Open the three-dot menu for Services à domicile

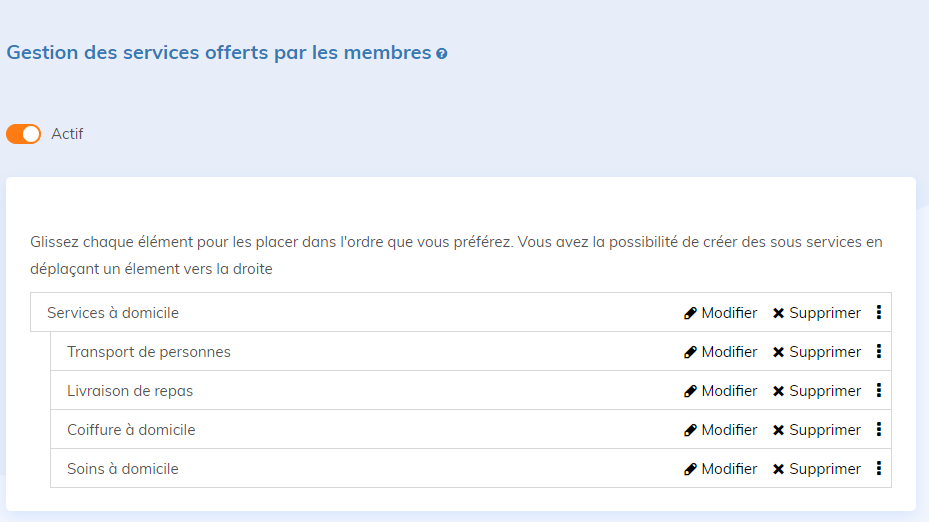878,313
